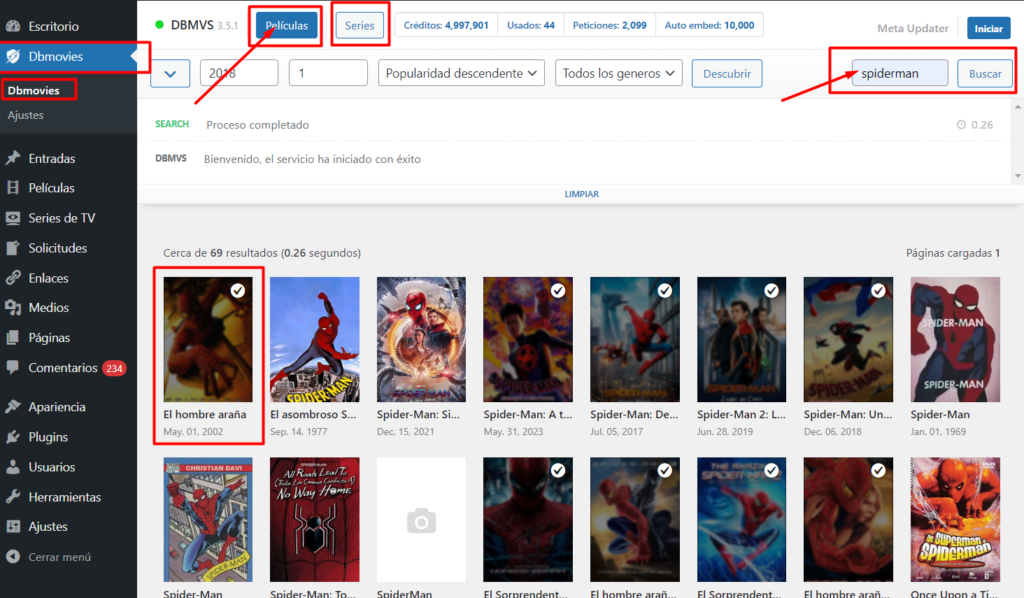
Task: Open Spider-Man Dec. 15, 2021 poster
Action: pos(421,339)
